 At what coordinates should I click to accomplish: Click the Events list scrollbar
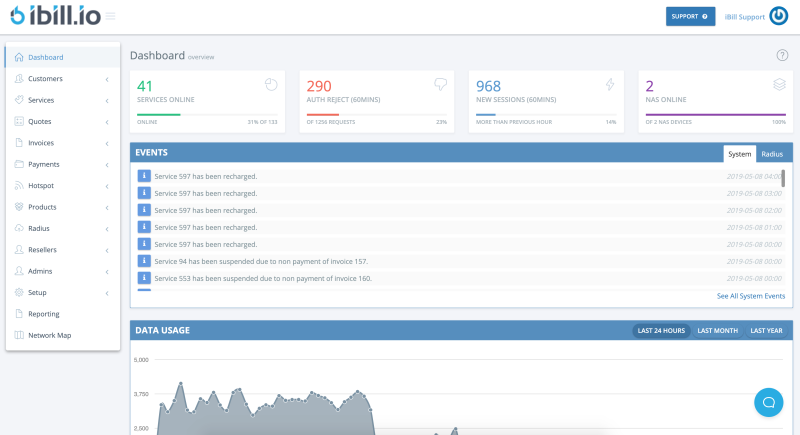783,178
